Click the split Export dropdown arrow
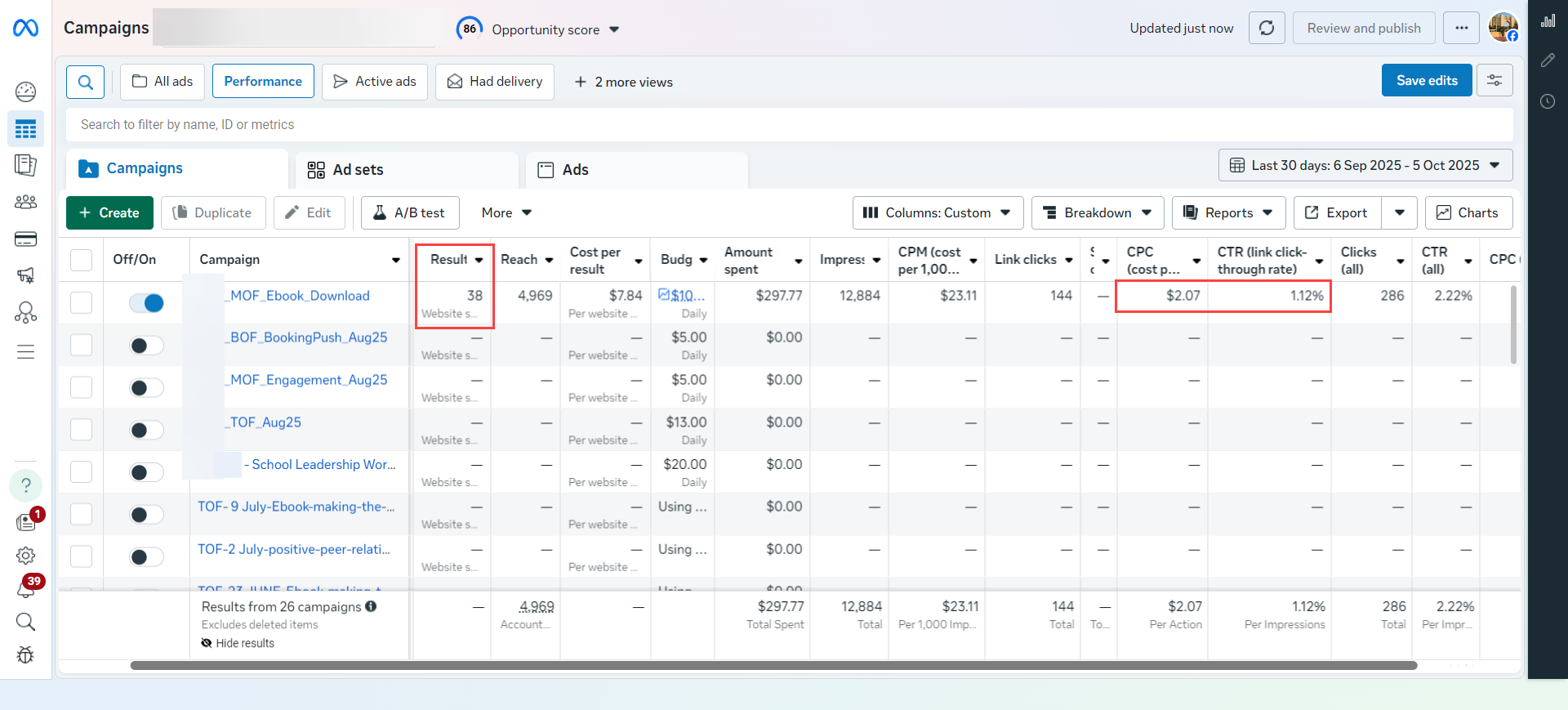The image size is (1568, 710). pyautogui.click(x=1400, y=212)
